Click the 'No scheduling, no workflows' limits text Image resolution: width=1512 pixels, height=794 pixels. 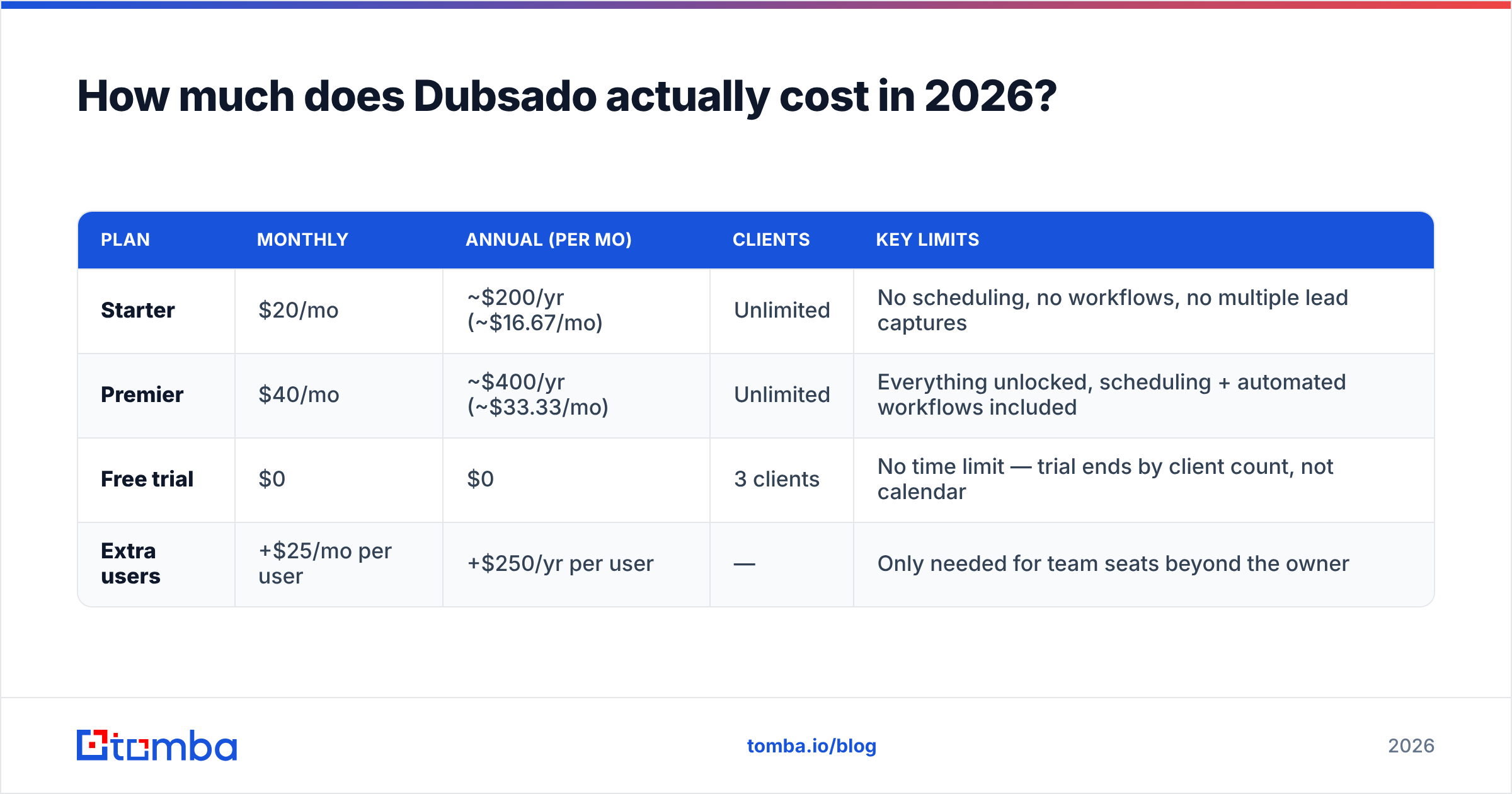click(x=1113, y=310)
